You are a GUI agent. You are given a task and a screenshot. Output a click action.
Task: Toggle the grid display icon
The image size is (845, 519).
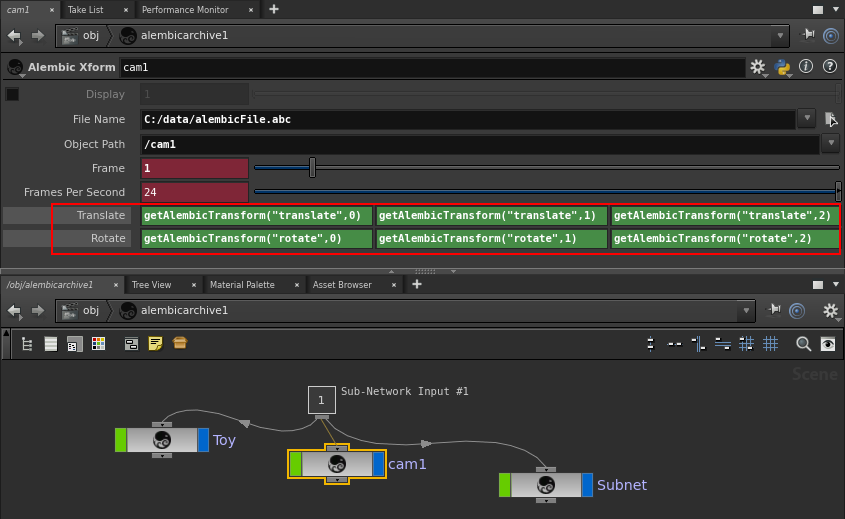pyautogui.click(x=771, y=344)
